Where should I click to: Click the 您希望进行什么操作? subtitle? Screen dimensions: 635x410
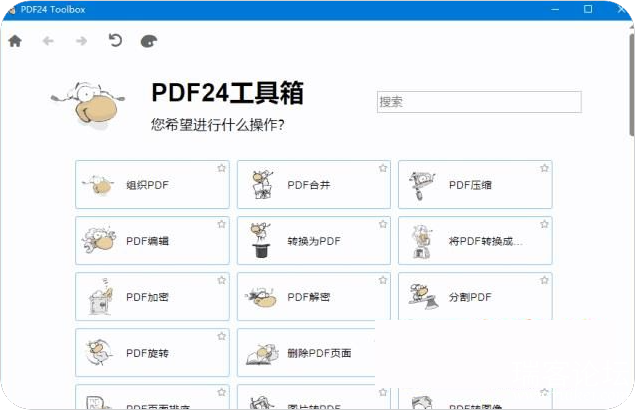[217, 124]
